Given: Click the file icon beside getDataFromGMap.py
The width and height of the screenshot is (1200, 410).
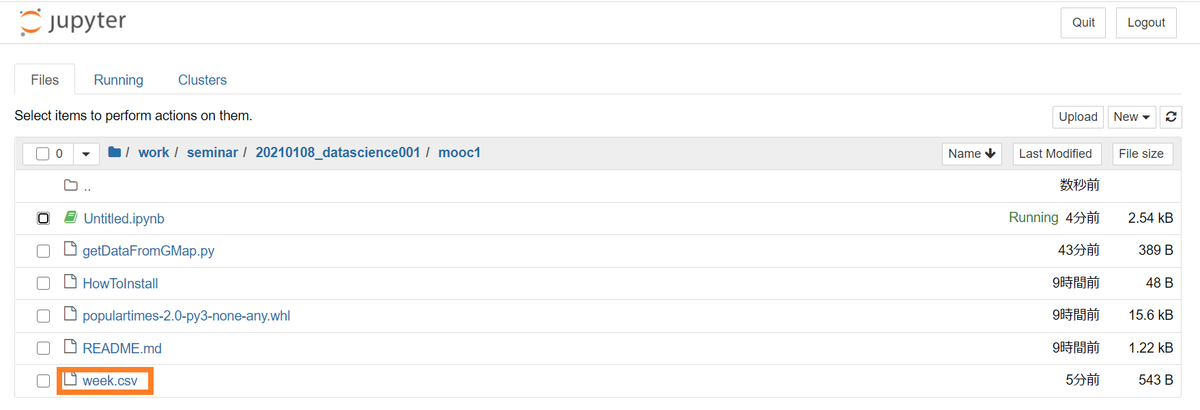Looking at the screenshot, I should point(70,249).
